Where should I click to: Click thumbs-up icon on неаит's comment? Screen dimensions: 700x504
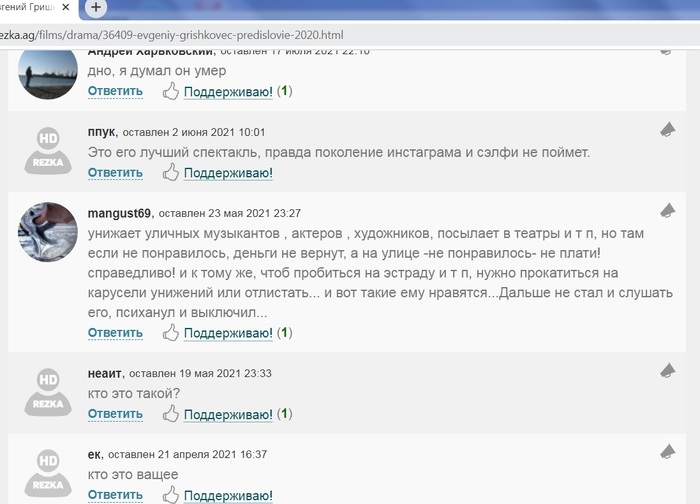(171, 414)
